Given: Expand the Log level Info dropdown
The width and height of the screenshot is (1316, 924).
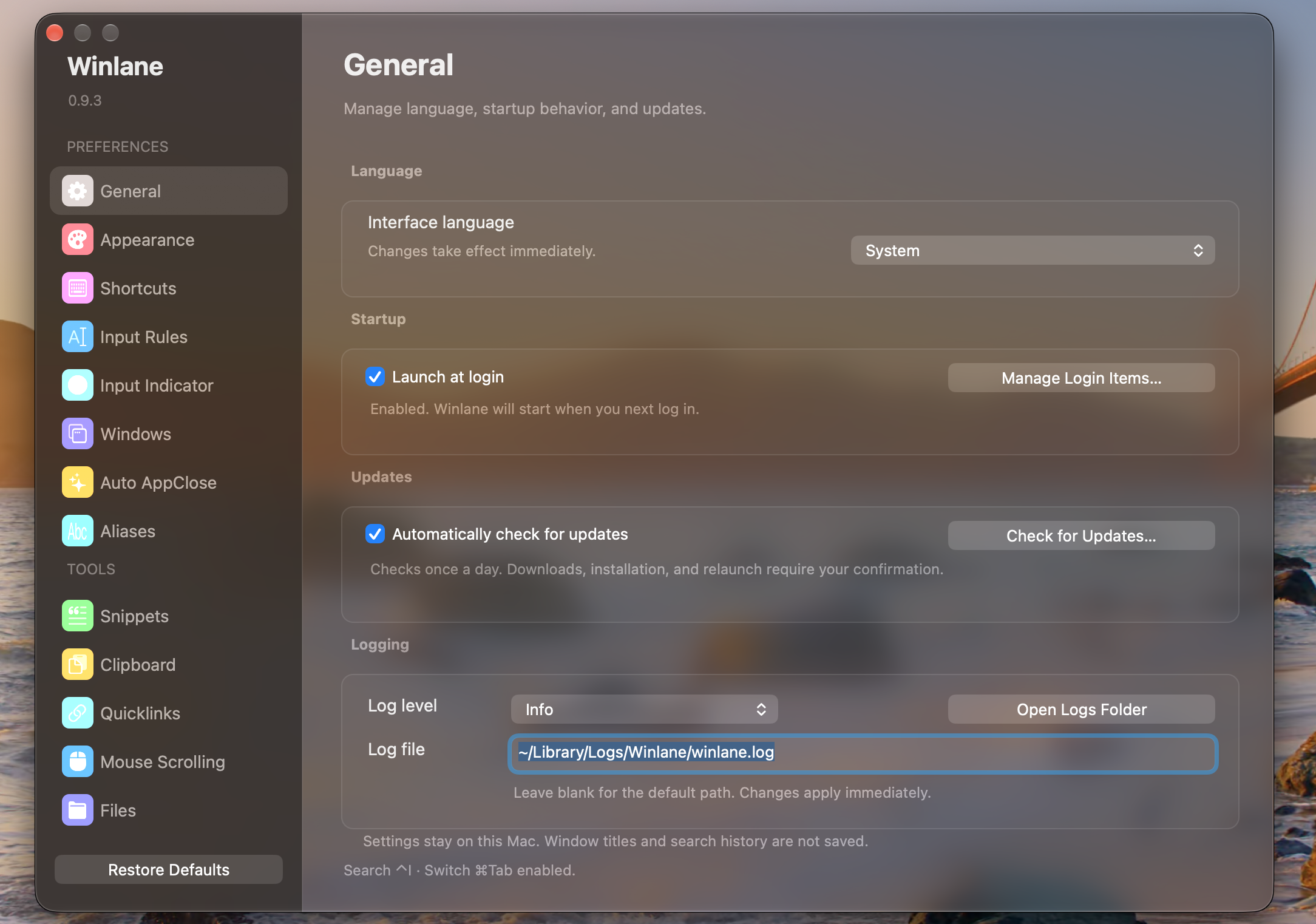Looking at the screenshot, I should pos(644,710).
